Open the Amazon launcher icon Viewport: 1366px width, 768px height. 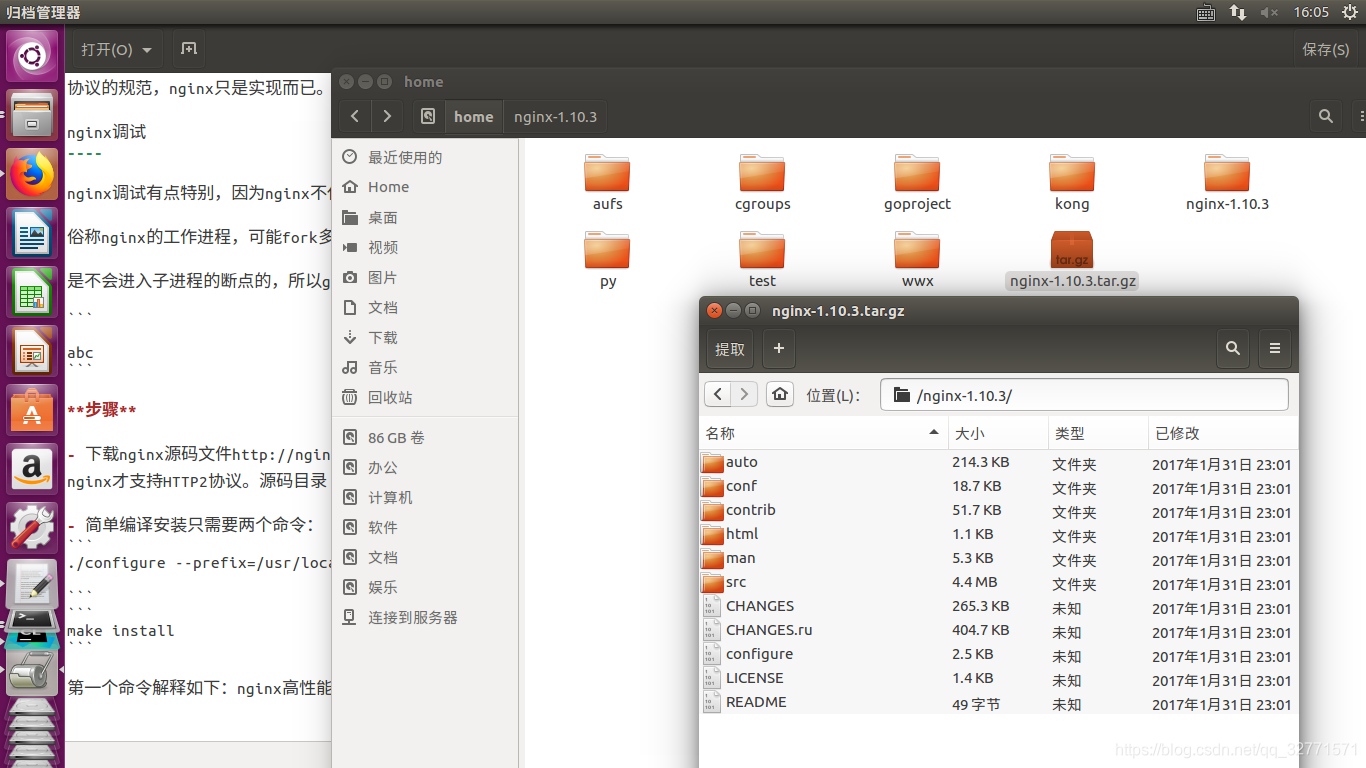32,469
